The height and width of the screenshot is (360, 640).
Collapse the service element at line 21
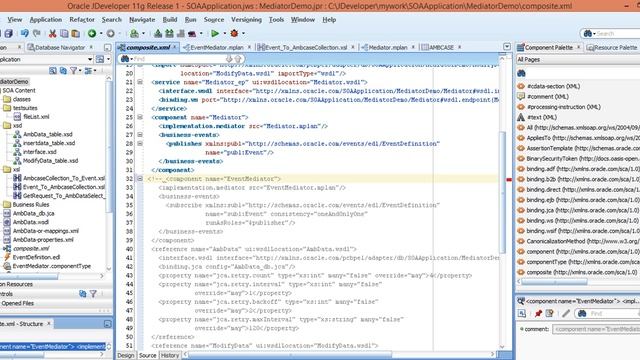(140, 82)
